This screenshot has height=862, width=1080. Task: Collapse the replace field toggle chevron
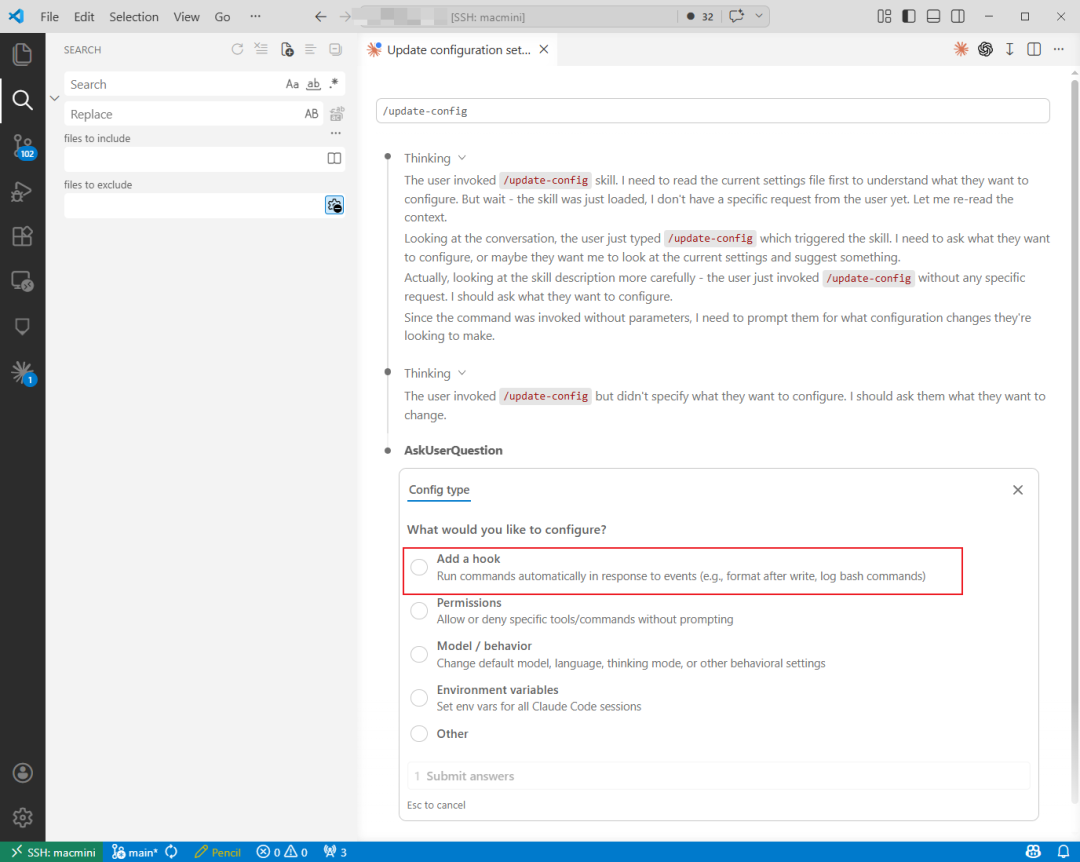pyautogui.click(x=54, y=99)
